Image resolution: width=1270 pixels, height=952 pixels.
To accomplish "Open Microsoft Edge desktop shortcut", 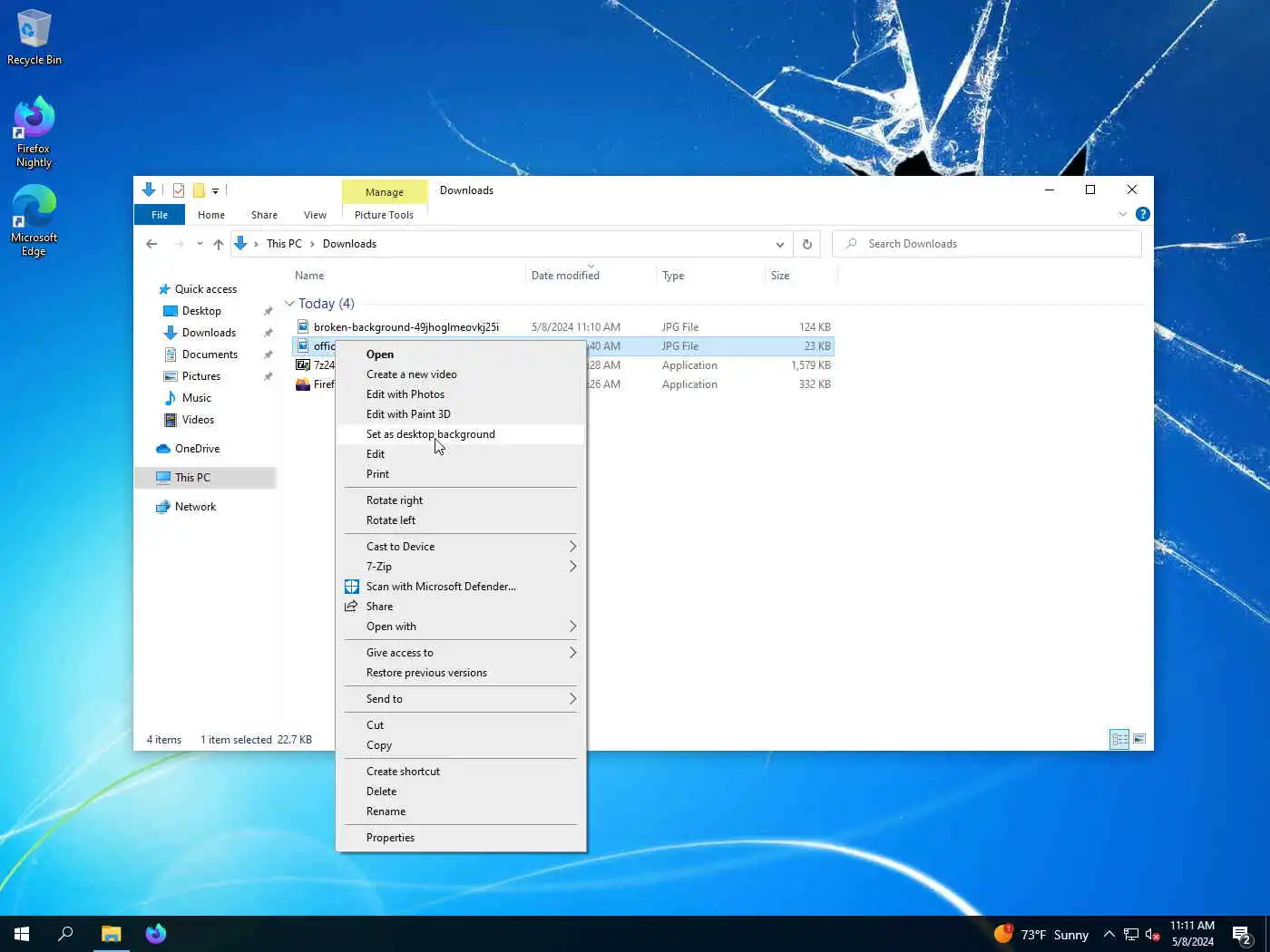I will pos(34,221).
